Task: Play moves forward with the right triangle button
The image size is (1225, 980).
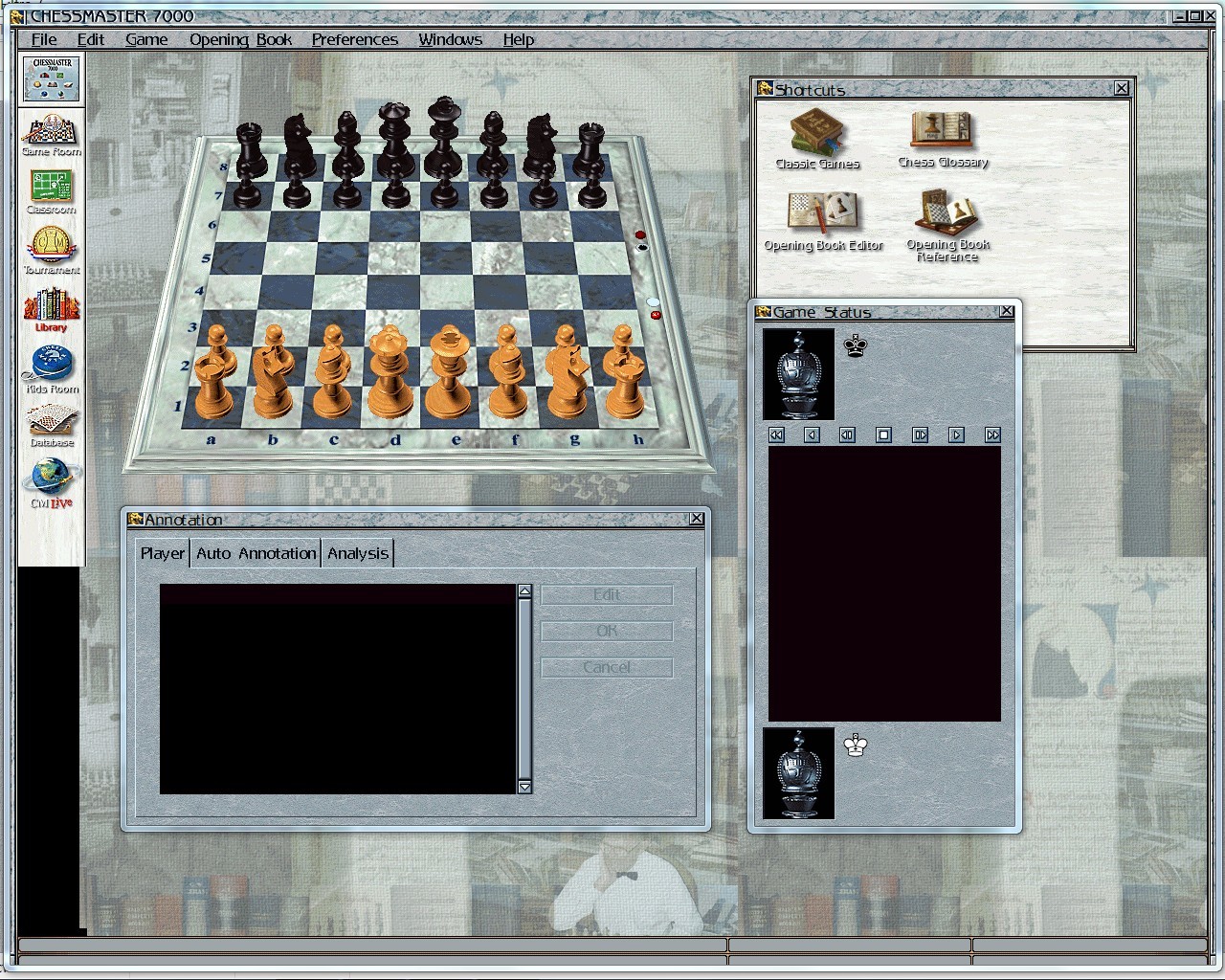Action: [x=956, y=434]
